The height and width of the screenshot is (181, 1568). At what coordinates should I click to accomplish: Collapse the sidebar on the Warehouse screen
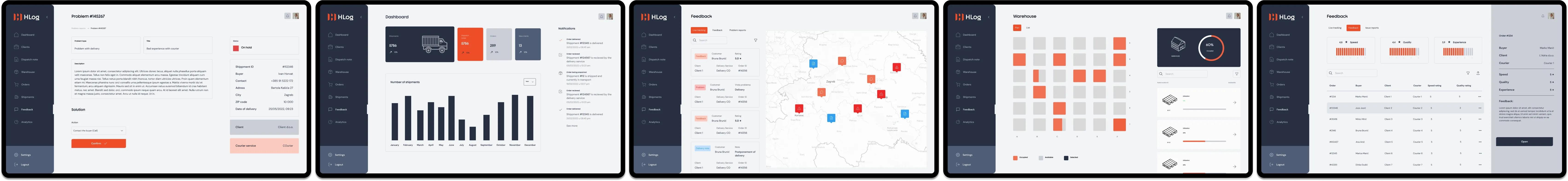(989, 17)
